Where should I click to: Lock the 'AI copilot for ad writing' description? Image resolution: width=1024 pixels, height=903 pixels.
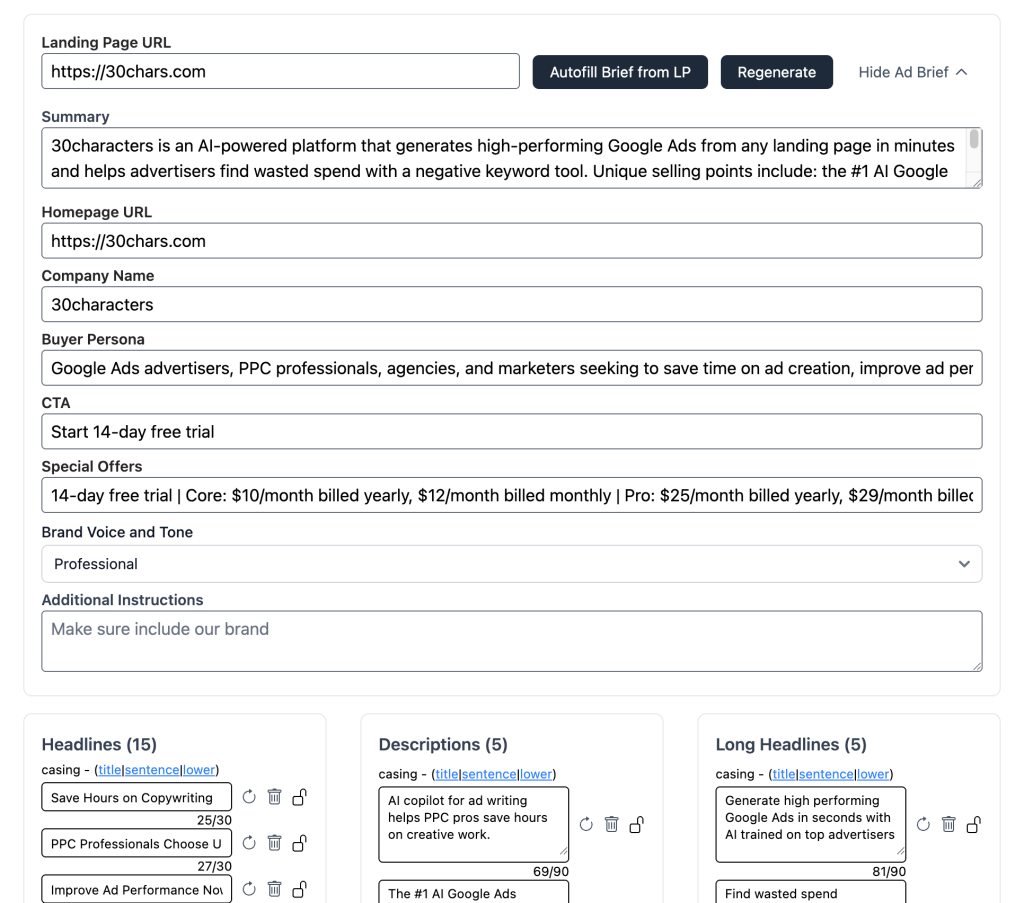pos(637,824)
